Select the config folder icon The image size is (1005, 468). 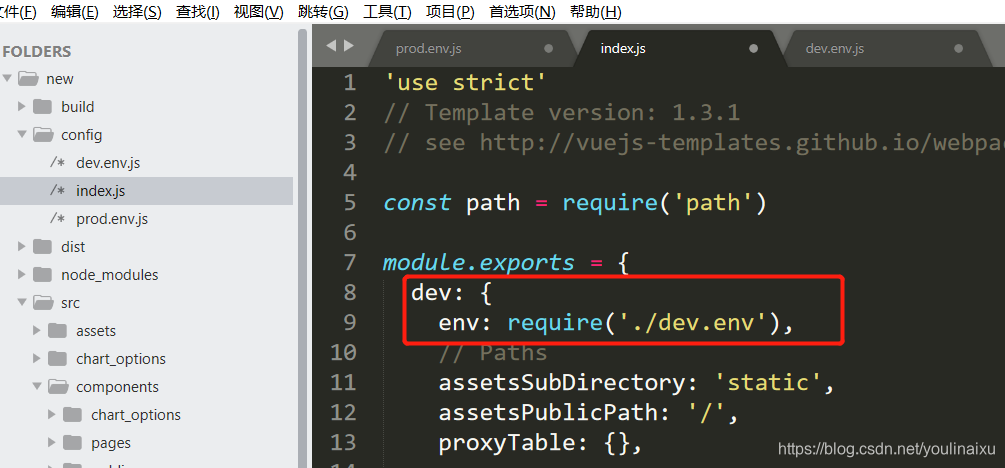[43, 135]
